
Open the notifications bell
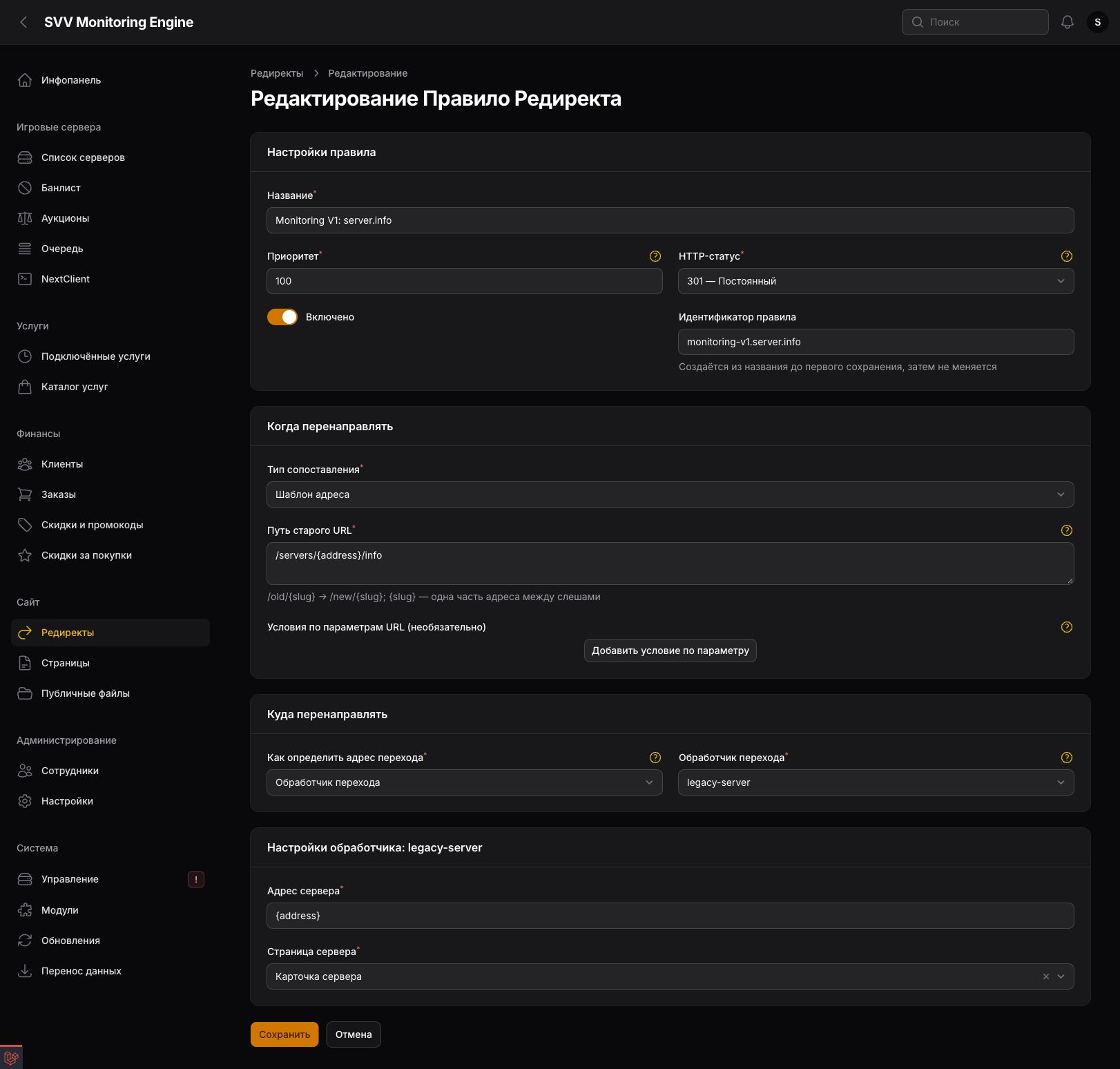(x=1068, y=22)
